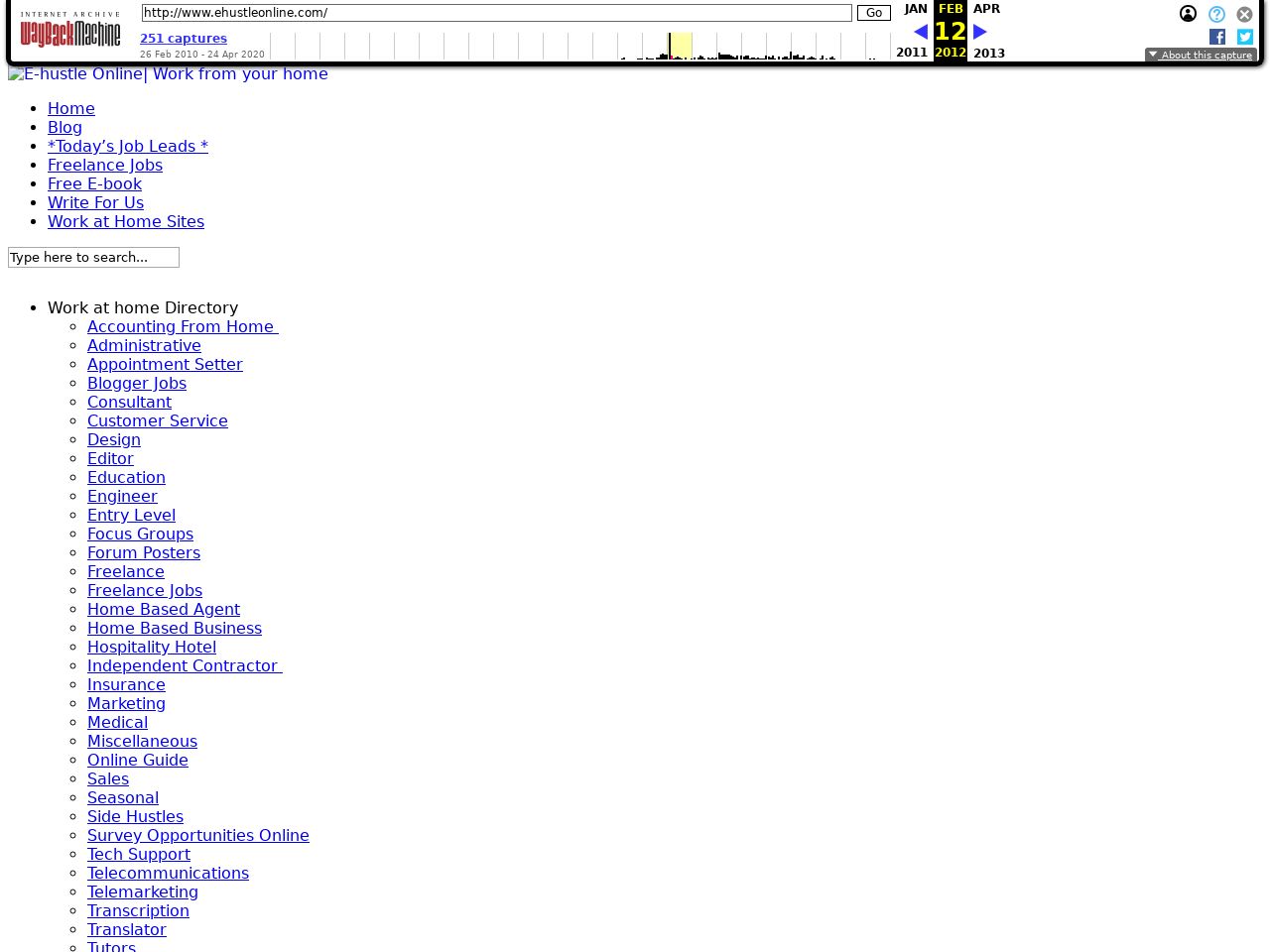Click the Wayback Machine logo
Screen dimensions: 1270x952
point(70,31)
